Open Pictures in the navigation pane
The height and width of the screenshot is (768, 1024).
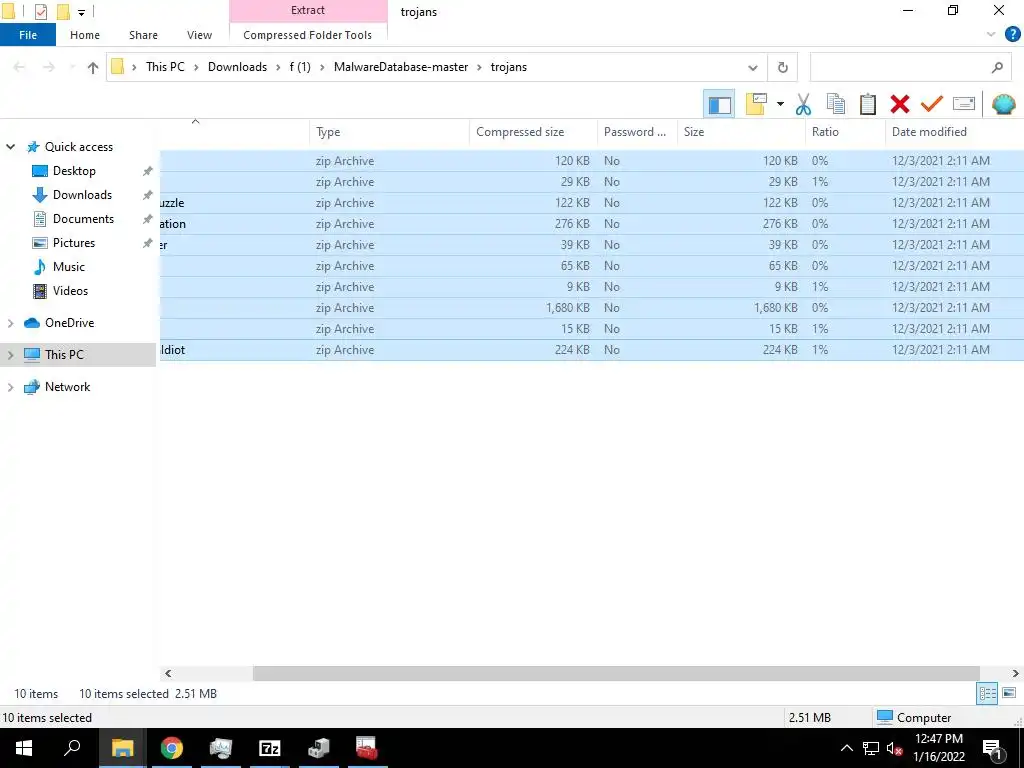[x=74, y=243]
